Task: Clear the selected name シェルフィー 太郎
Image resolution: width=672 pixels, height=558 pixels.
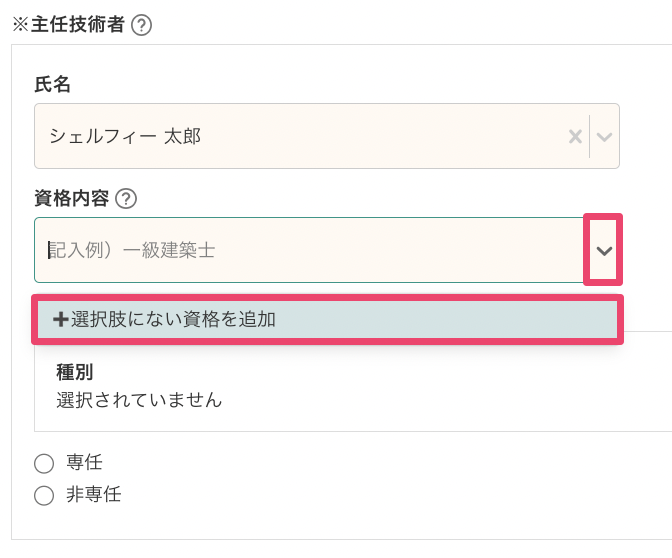Action: click(x=575, y=136)
